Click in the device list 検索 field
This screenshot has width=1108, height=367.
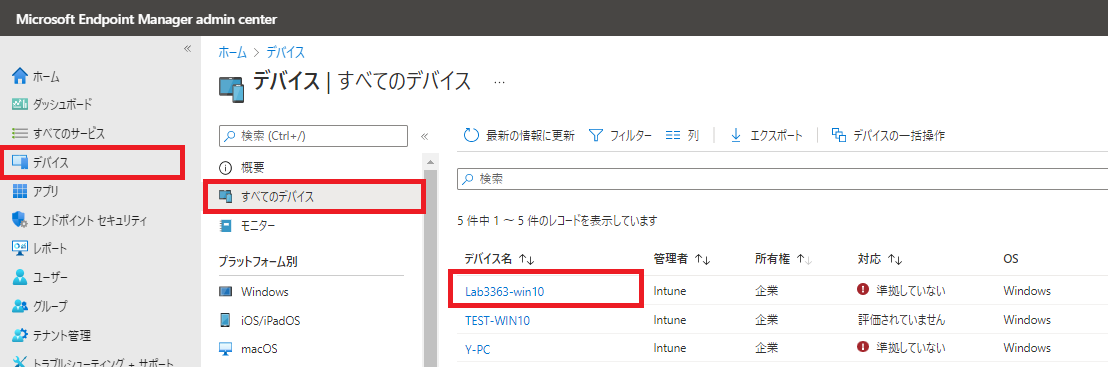coord(783,179)
